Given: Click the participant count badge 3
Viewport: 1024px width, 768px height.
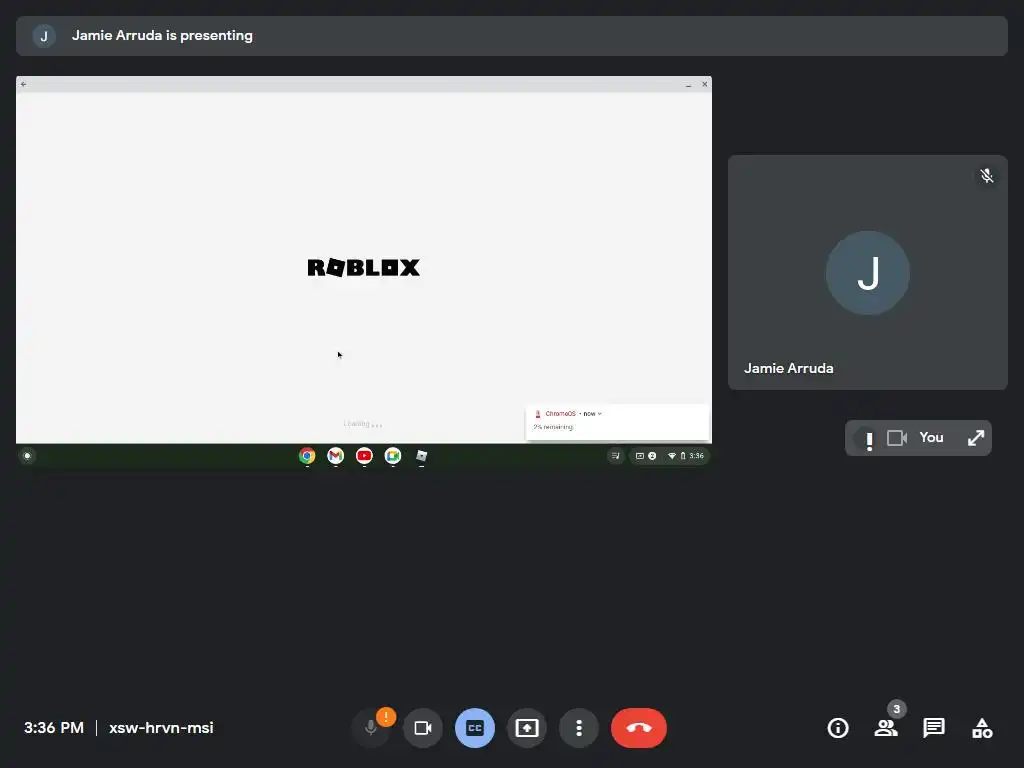Looking at the screenshot, I should (897, 709).
